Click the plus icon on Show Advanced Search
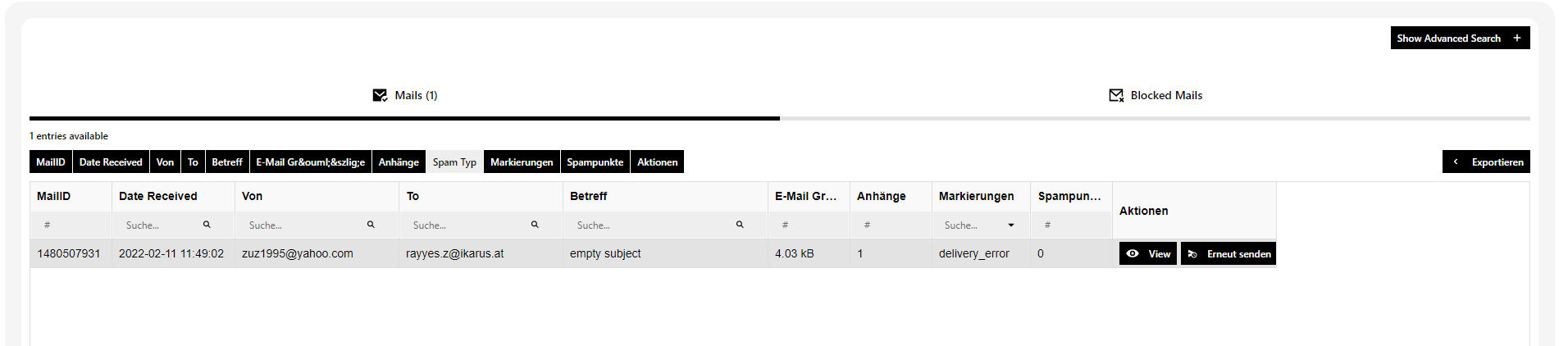Image resolution: width=1568 pixels, height=346 pixels. [x=1517, y=38]
